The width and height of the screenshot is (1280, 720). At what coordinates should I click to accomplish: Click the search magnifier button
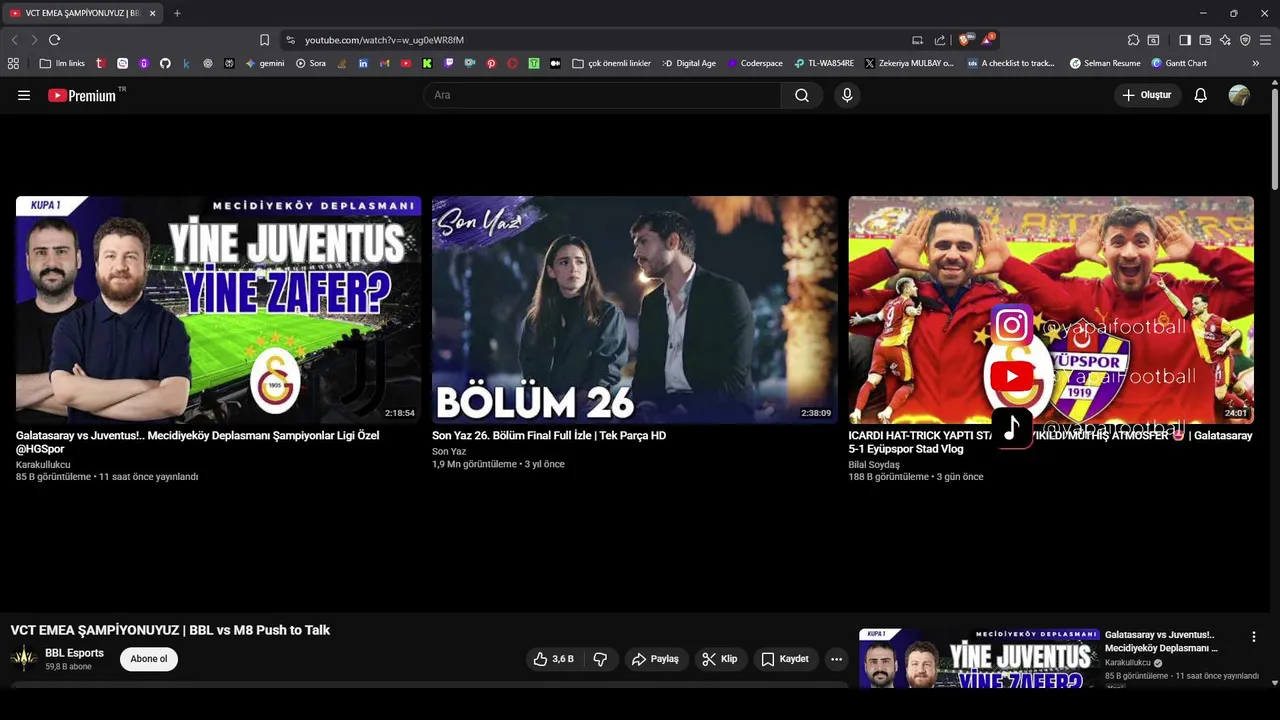802,95
